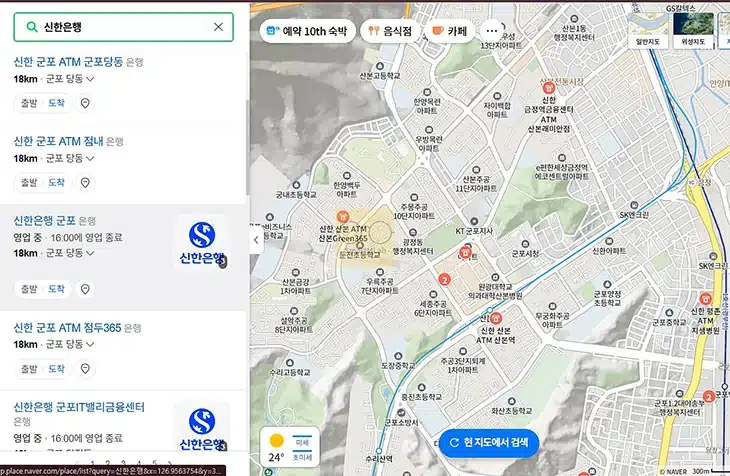
Task: Open more categories ellipsis button
Action: (x=492, y=31)
